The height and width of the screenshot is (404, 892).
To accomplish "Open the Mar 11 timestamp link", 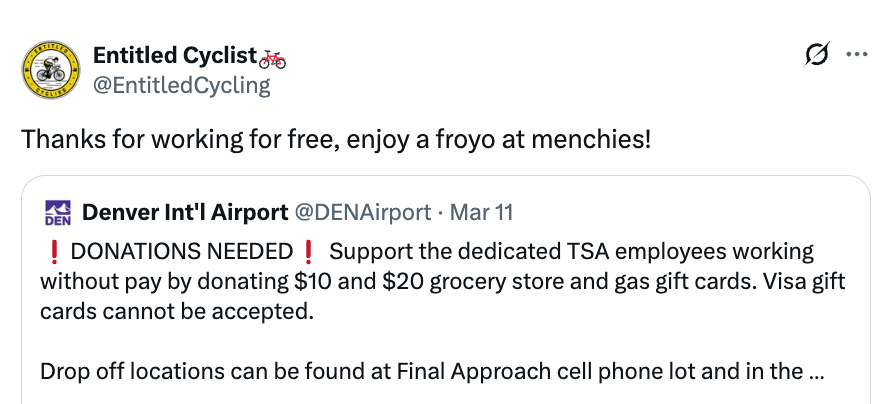I will point(482,212).
